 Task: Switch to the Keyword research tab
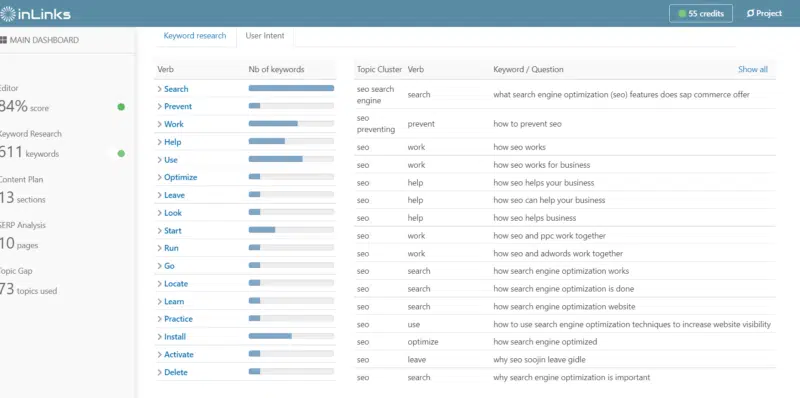[195, 36]
